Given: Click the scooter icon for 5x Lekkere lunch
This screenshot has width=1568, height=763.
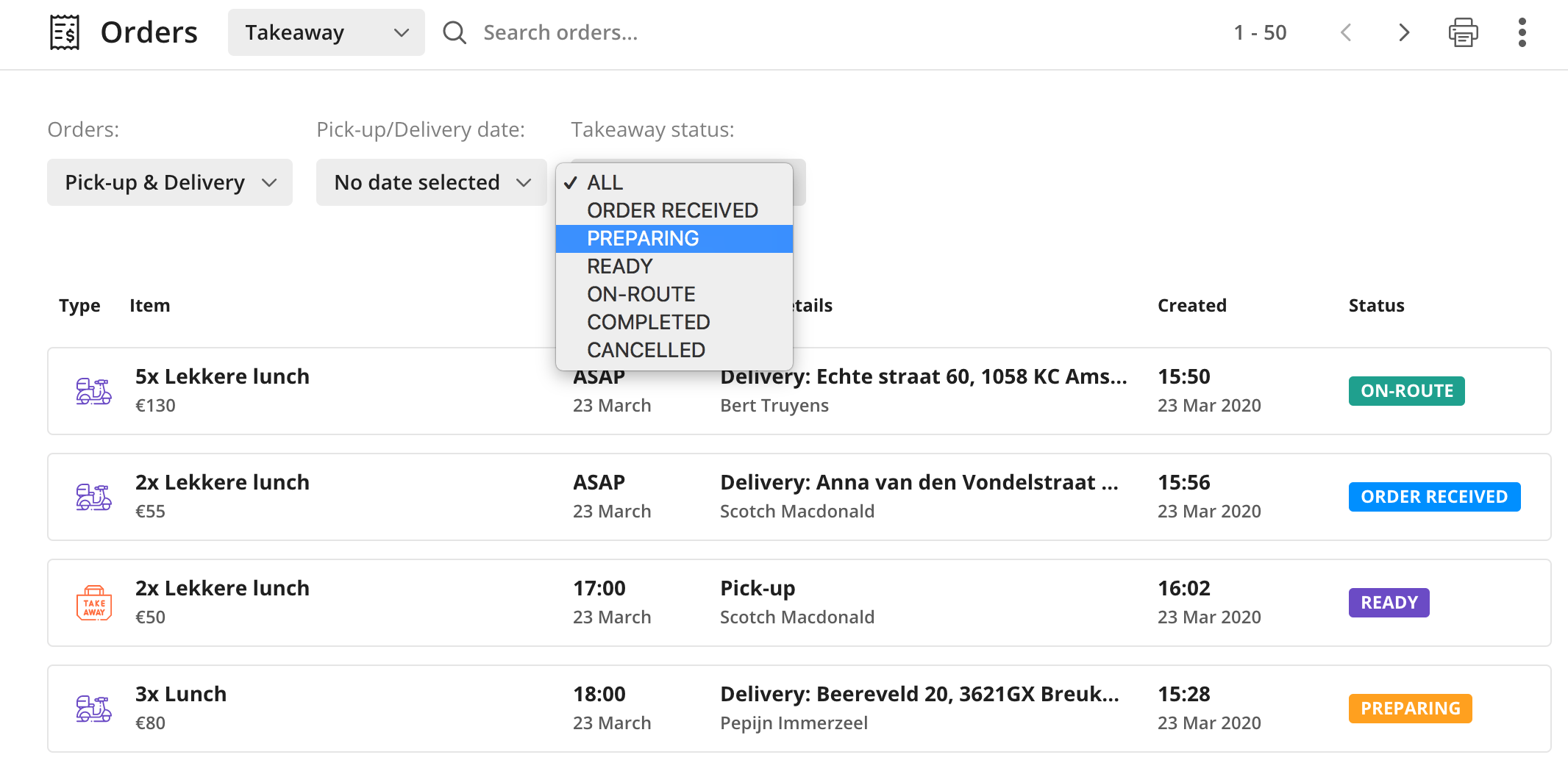Looking at the screenshot, I should (x=94, y=391).
